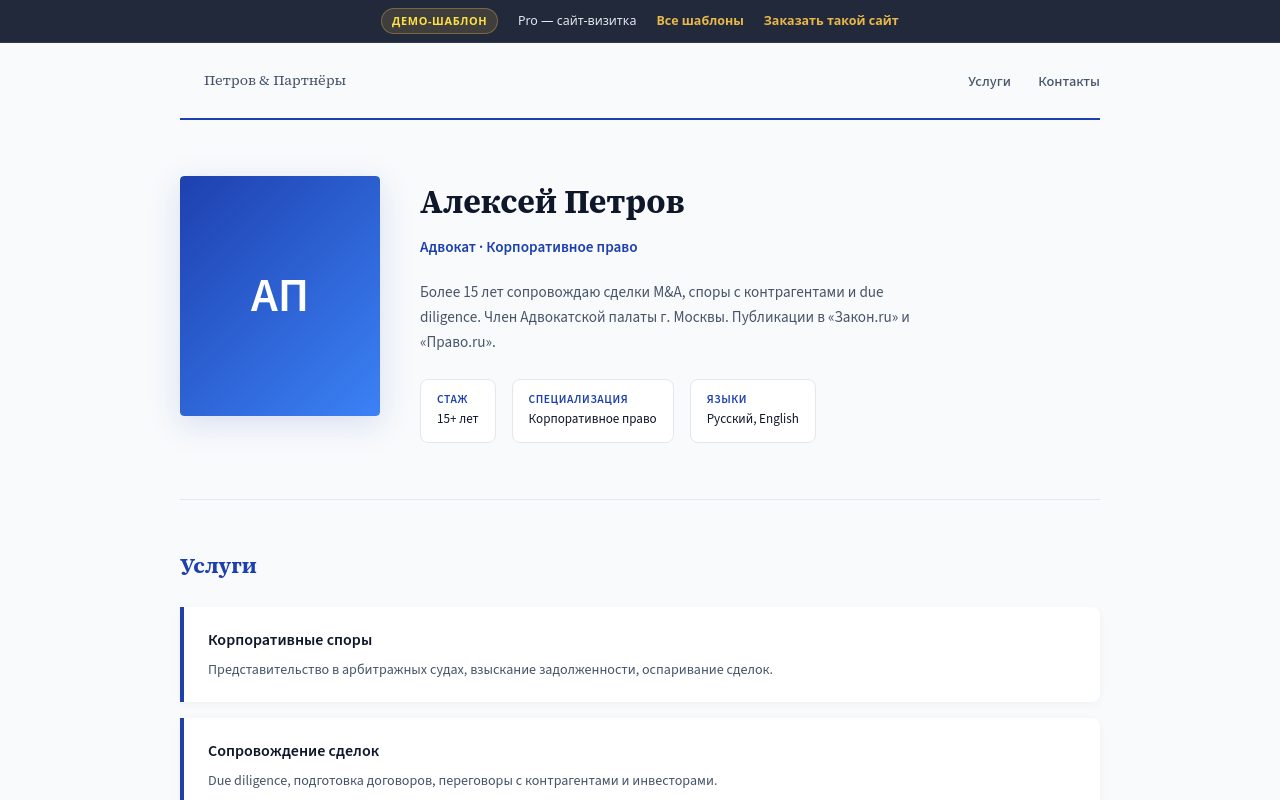
Task: Click the Услуги section heading
Action: point(218,566)
